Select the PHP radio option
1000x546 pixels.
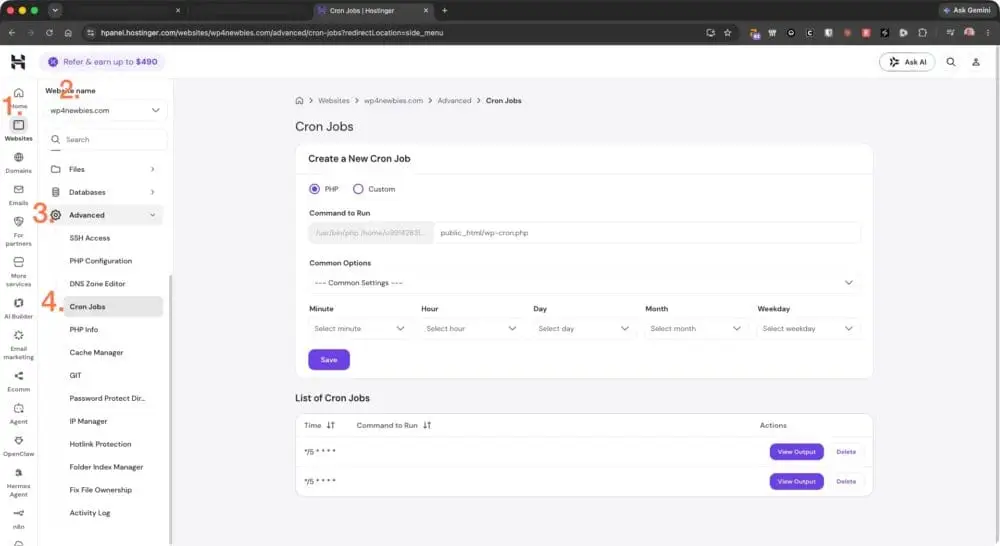[314, 189]
